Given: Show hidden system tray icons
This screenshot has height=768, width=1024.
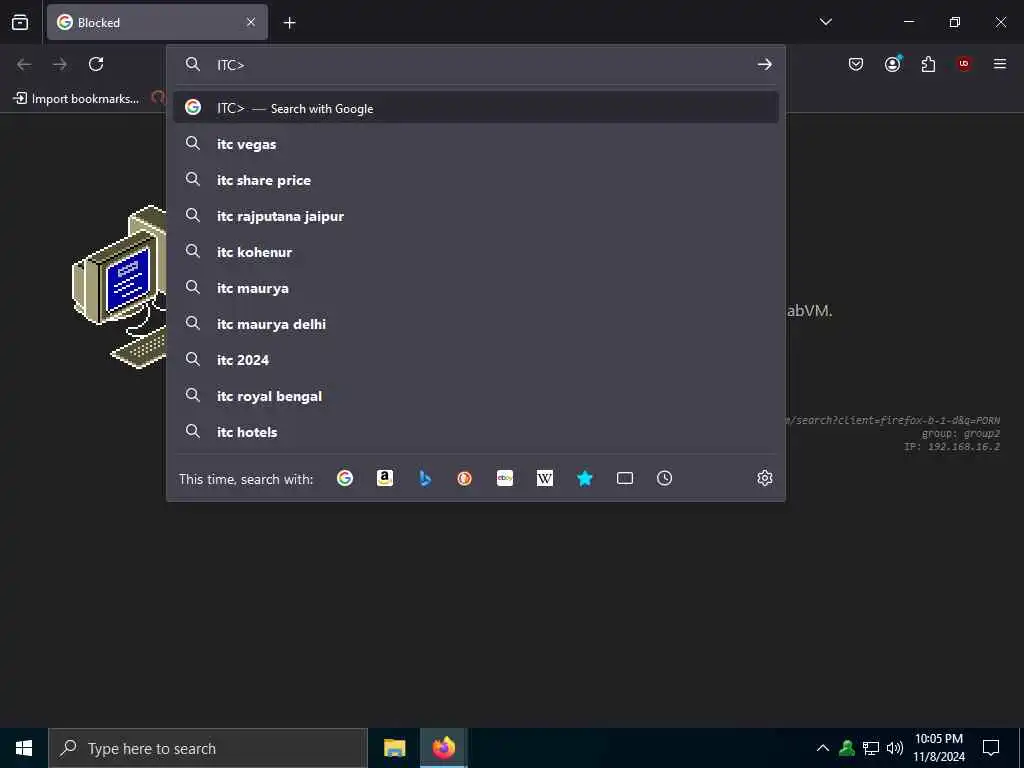Looking at the screenshot, I should point(823,748).
